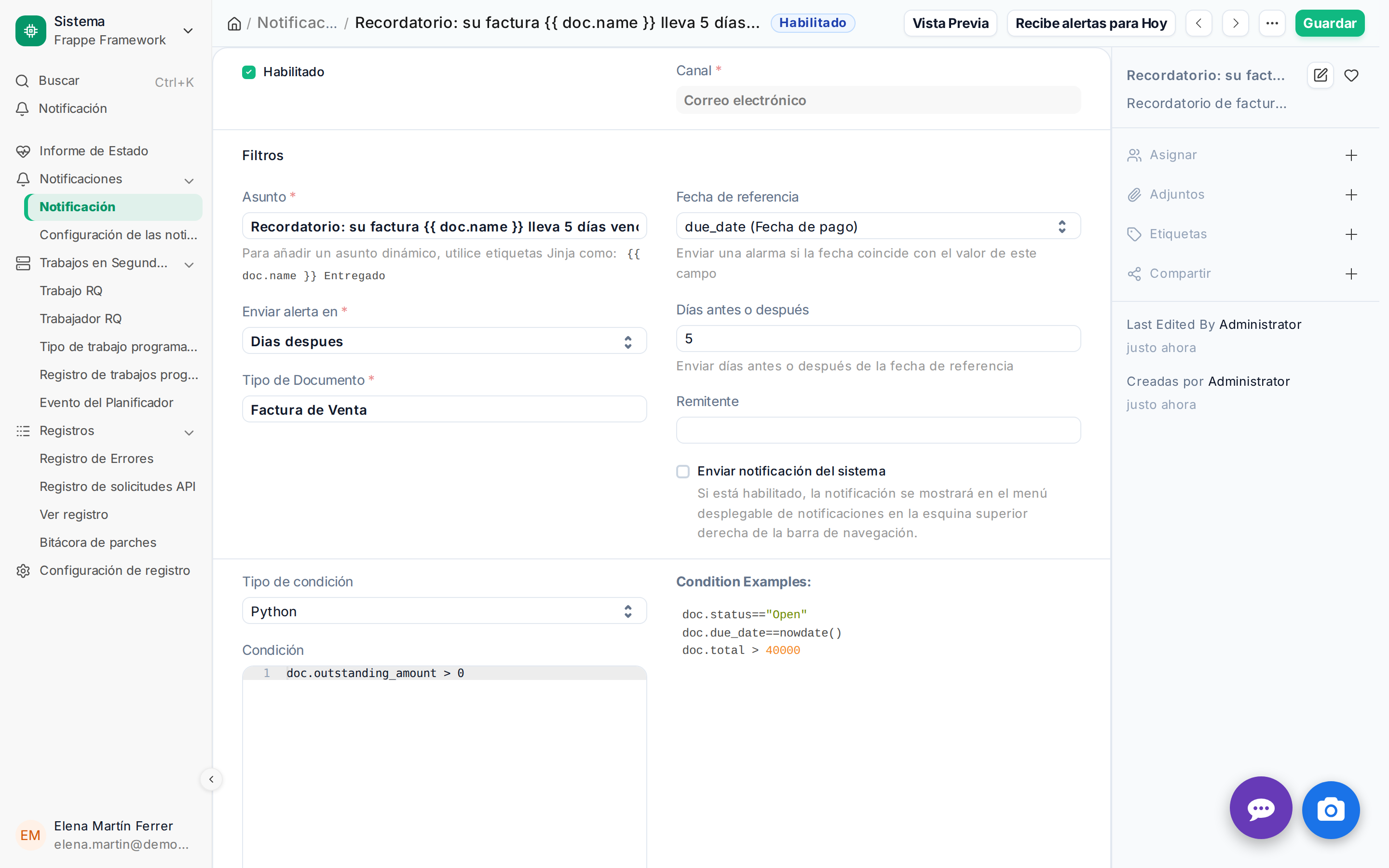Add an attachment with Adjuntos plus
This screenshot has height=868, width=1389.
click(1351, 195)
